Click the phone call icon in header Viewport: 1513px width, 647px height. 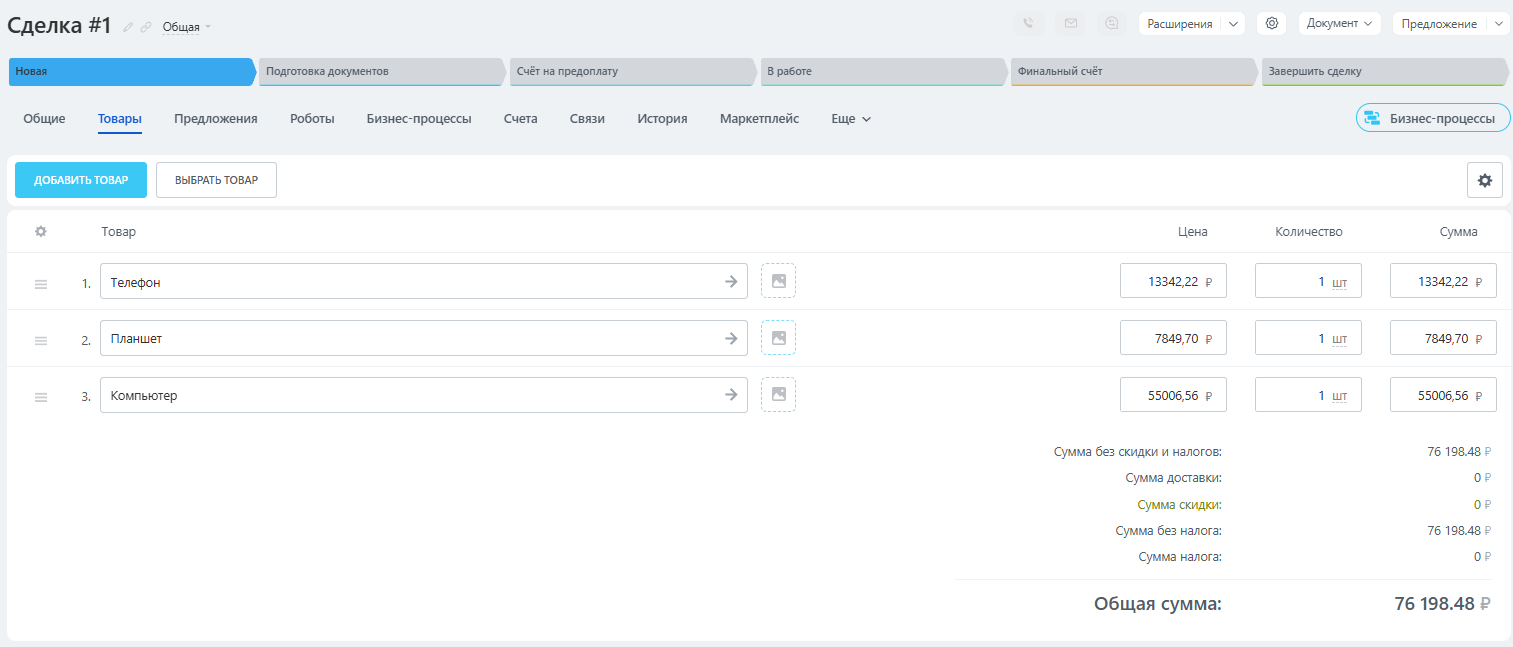coord(1029,24)
